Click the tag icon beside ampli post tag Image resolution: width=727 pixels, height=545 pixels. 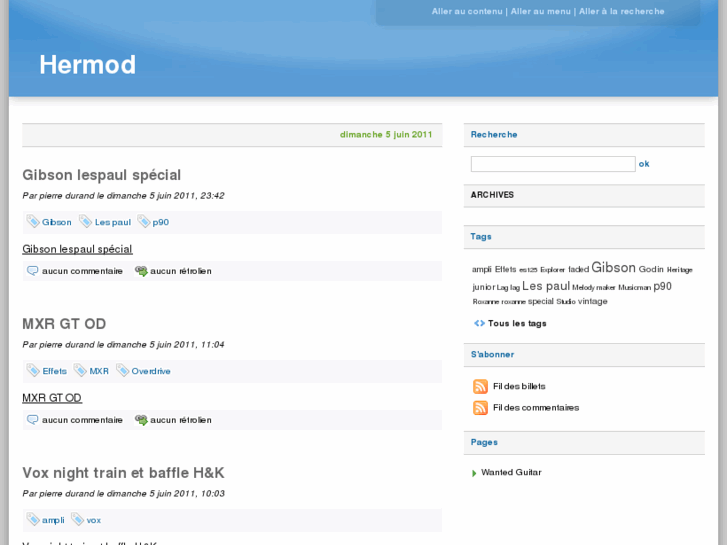click(x=33, y=519)
